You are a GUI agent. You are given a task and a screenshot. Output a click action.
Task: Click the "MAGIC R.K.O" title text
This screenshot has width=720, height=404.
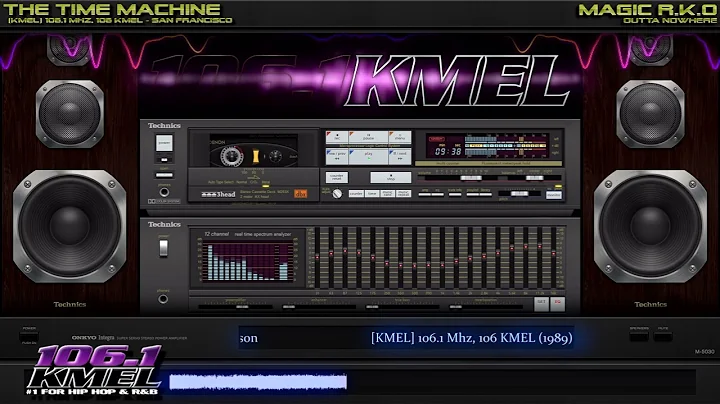tap(647, 10)
